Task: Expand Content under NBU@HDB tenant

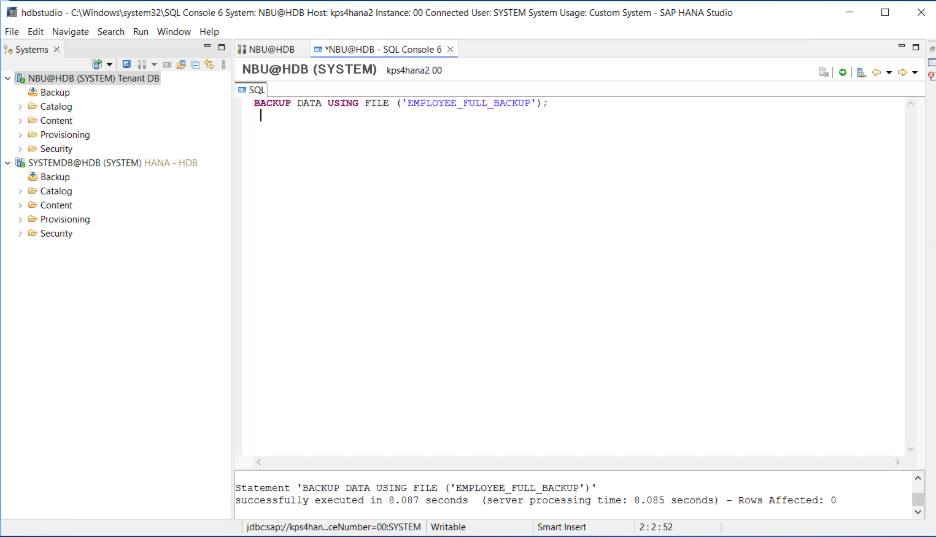Action: (20, 121)
